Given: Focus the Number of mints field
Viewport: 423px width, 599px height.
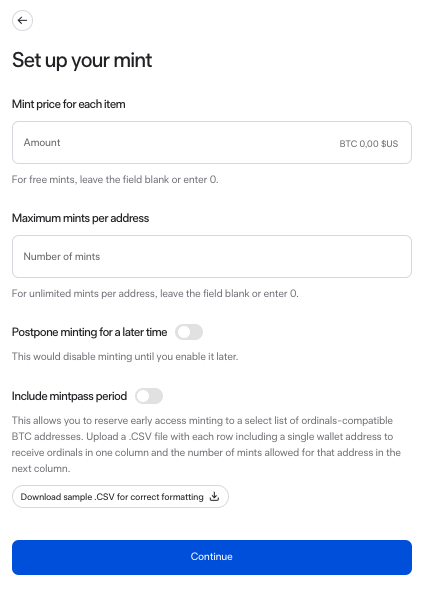Looking at the screenshot, I should point(212,256).
